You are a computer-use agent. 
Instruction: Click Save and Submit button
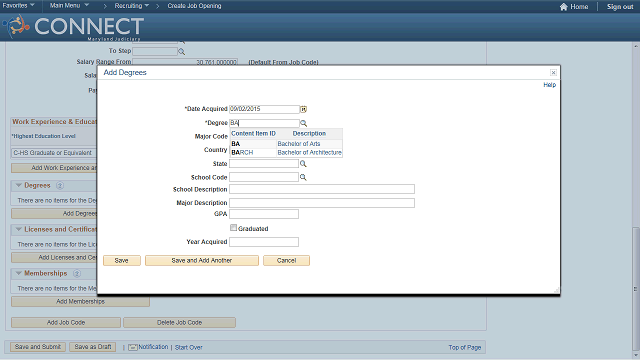[x=38, y=347]
